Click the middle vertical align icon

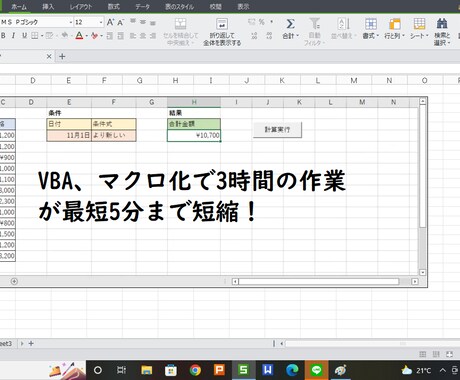[x=143, y=22]
